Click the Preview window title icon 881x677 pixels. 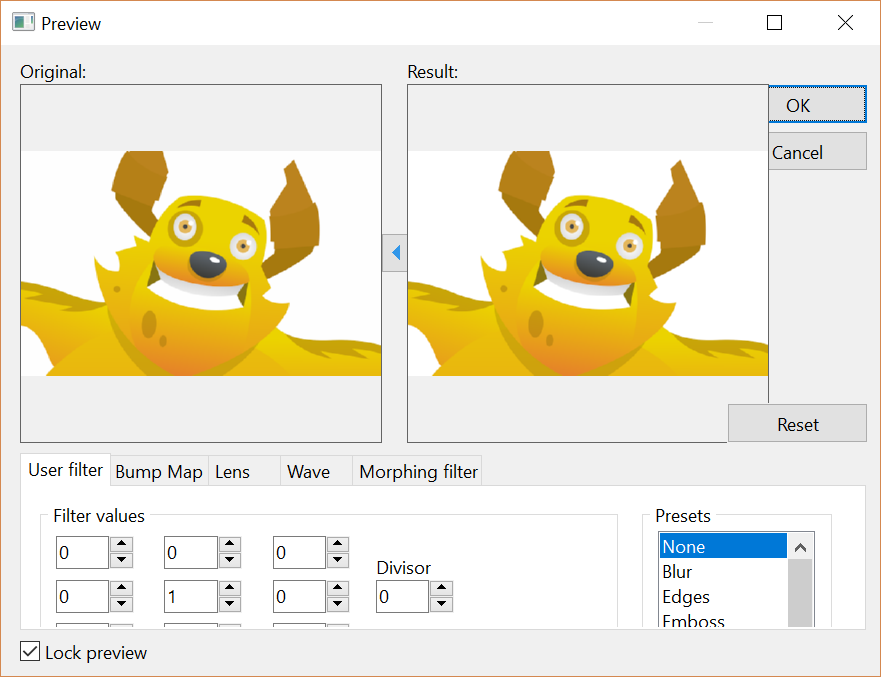[x=24, y=23]
